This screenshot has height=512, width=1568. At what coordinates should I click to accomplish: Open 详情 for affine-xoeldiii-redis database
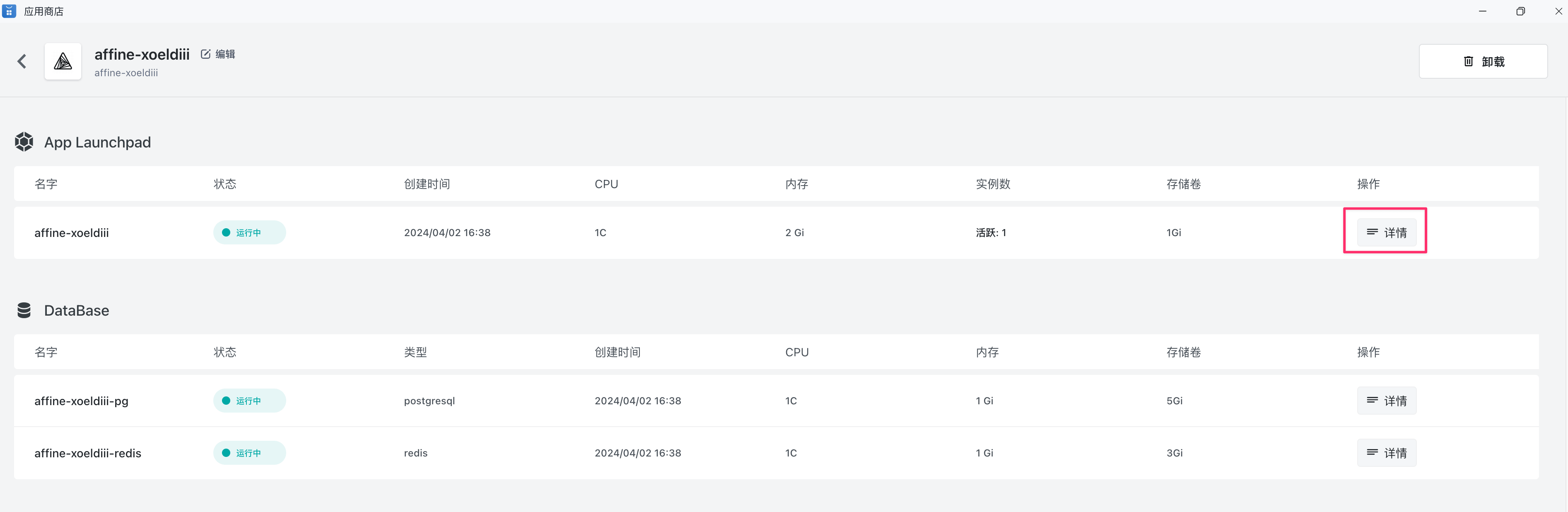tap(1386, 453)
